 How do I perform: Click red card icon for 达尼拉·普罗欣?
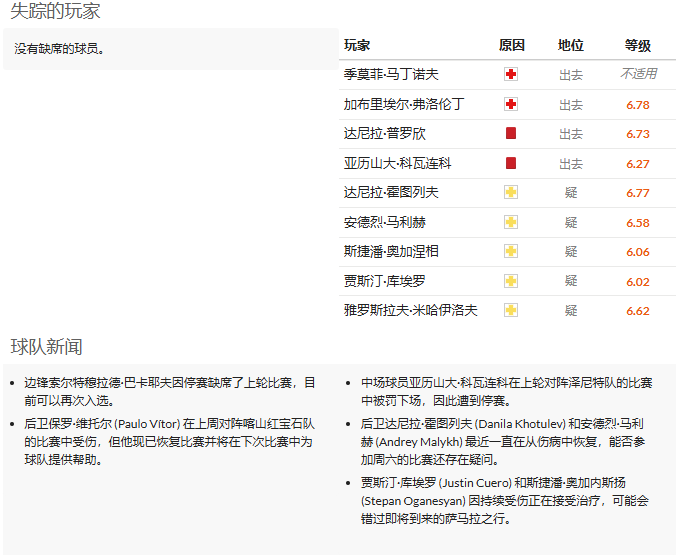point(511,133)
